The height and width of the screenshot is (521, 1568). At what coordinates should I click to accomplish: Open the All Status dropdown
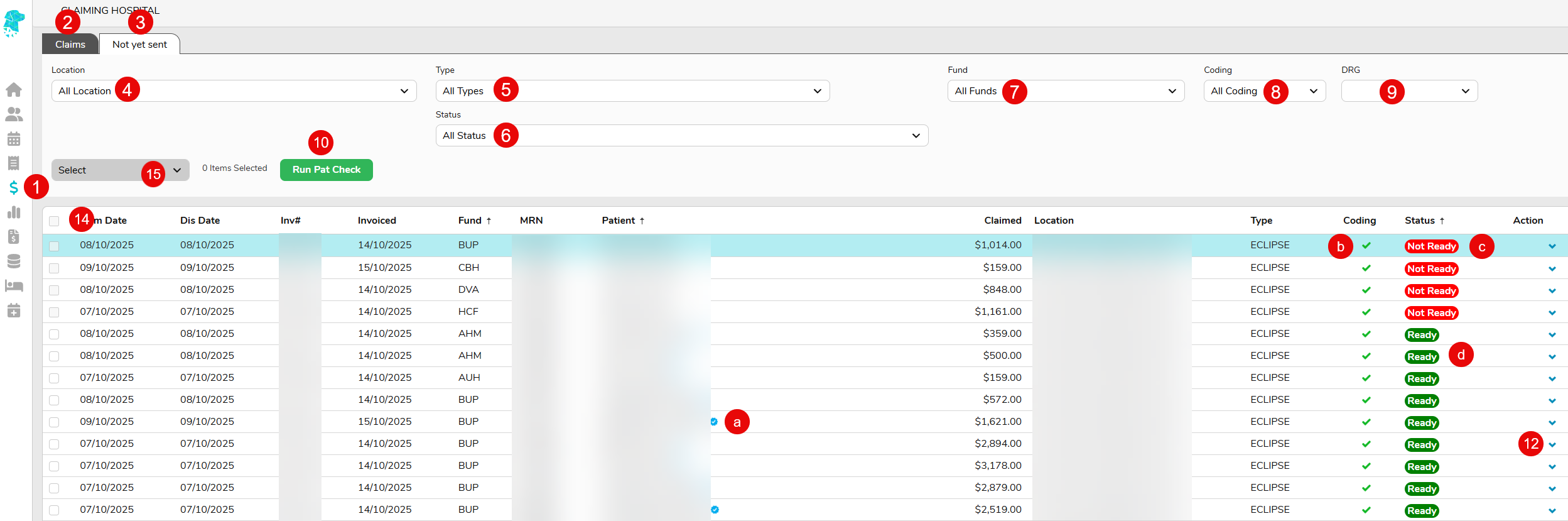click(681, 136)
